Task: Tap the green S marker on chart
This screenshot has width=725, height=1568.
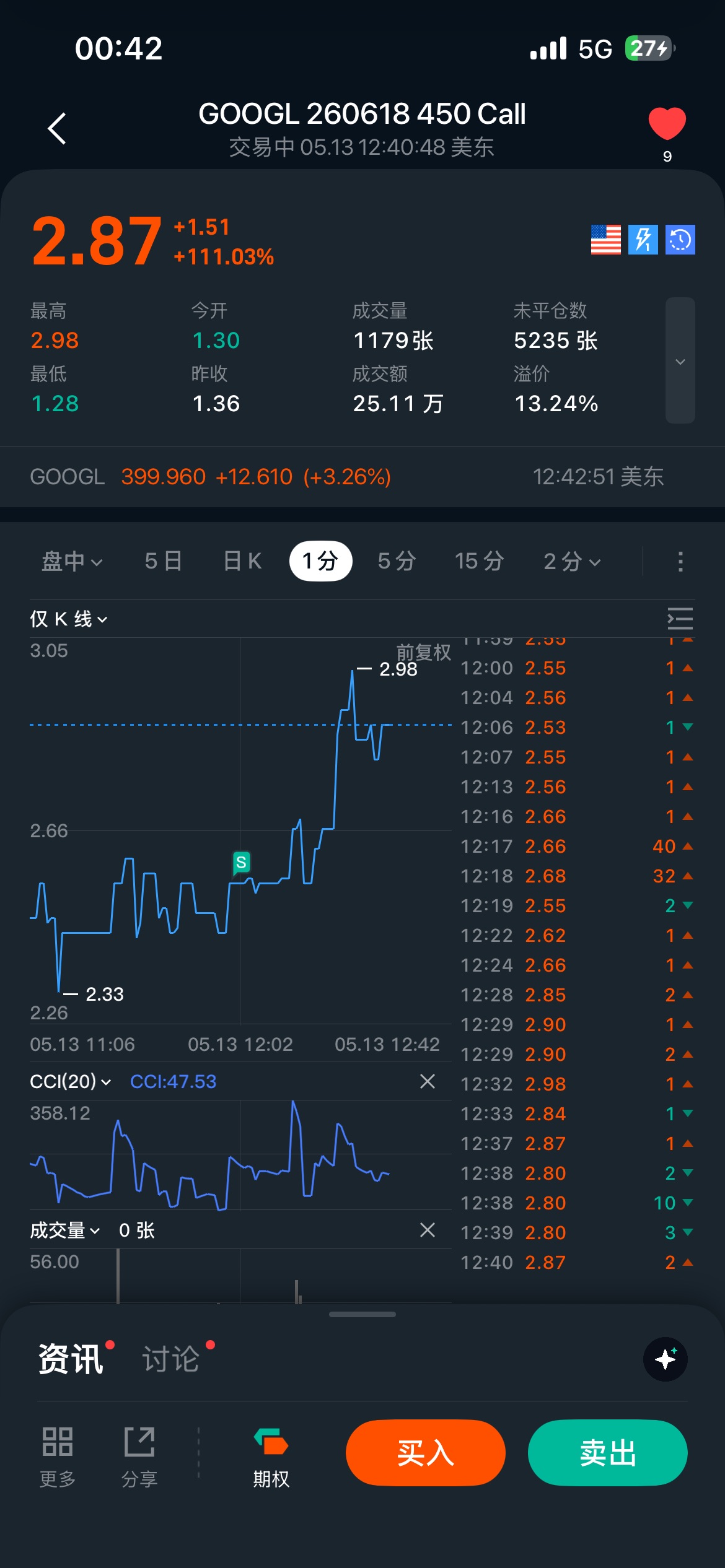Action: click(242, 862)
